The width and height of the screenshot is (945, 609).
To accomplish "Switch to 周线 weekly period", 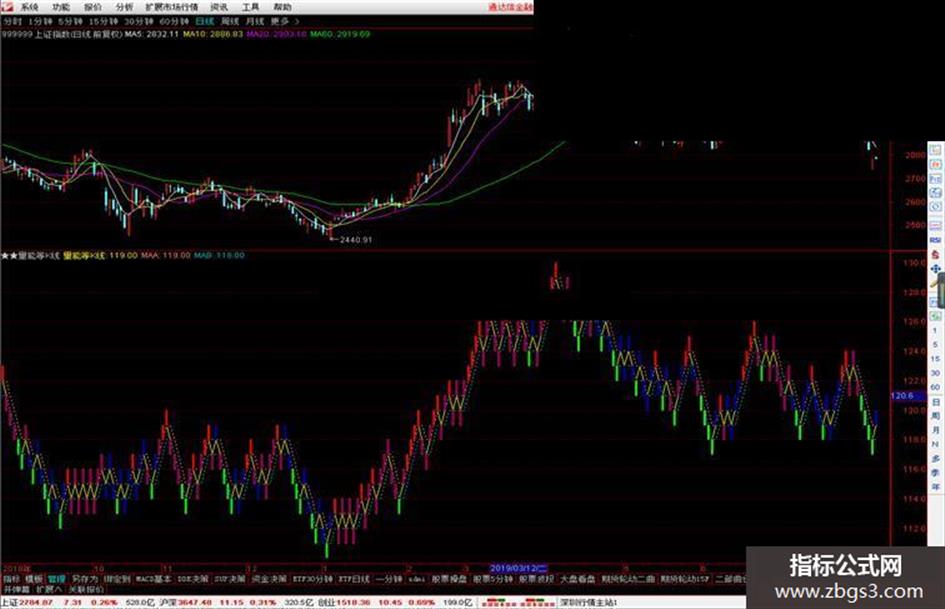I will coord(229,20).
